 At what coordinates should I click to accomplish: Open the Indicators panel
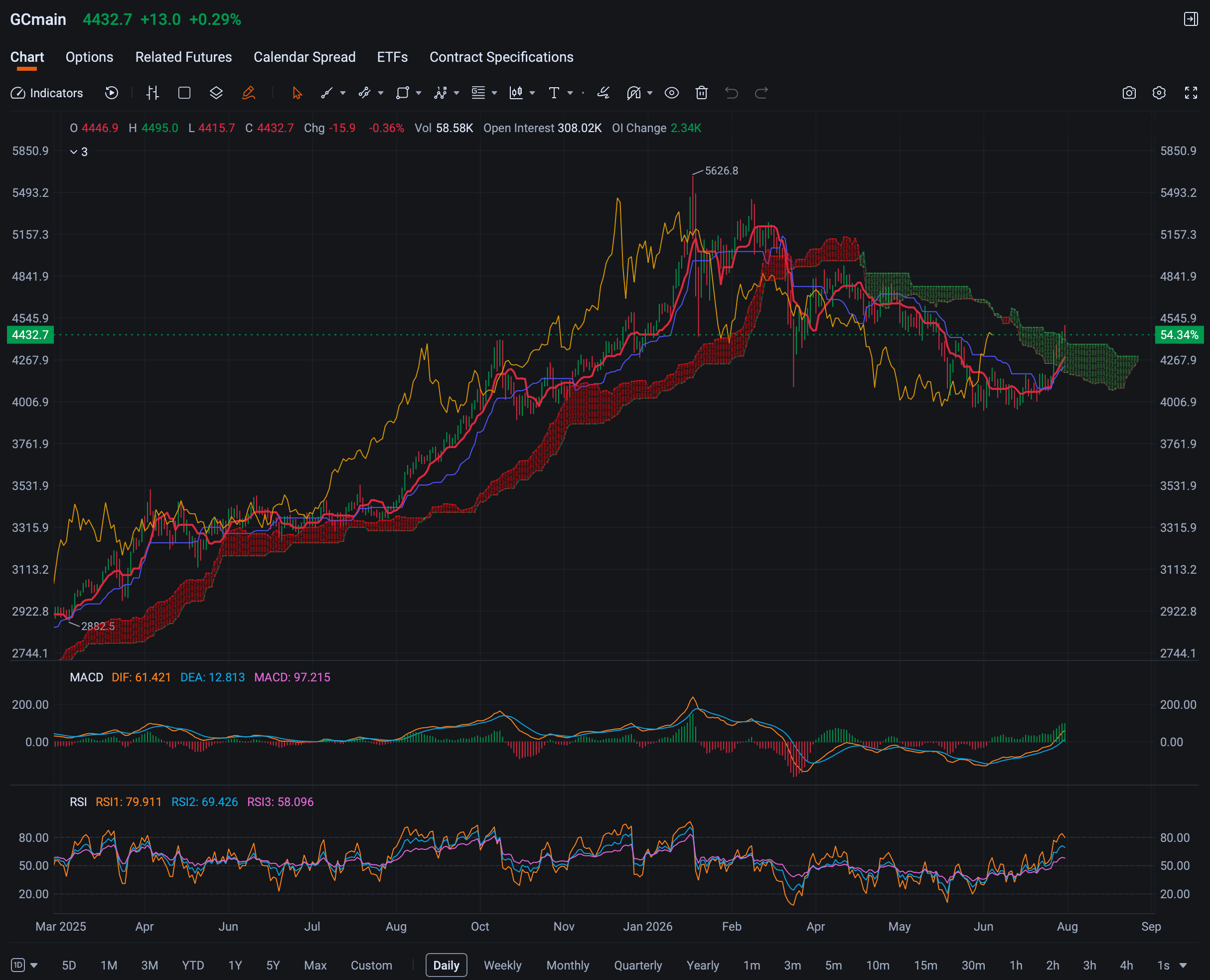click(47, 93)
